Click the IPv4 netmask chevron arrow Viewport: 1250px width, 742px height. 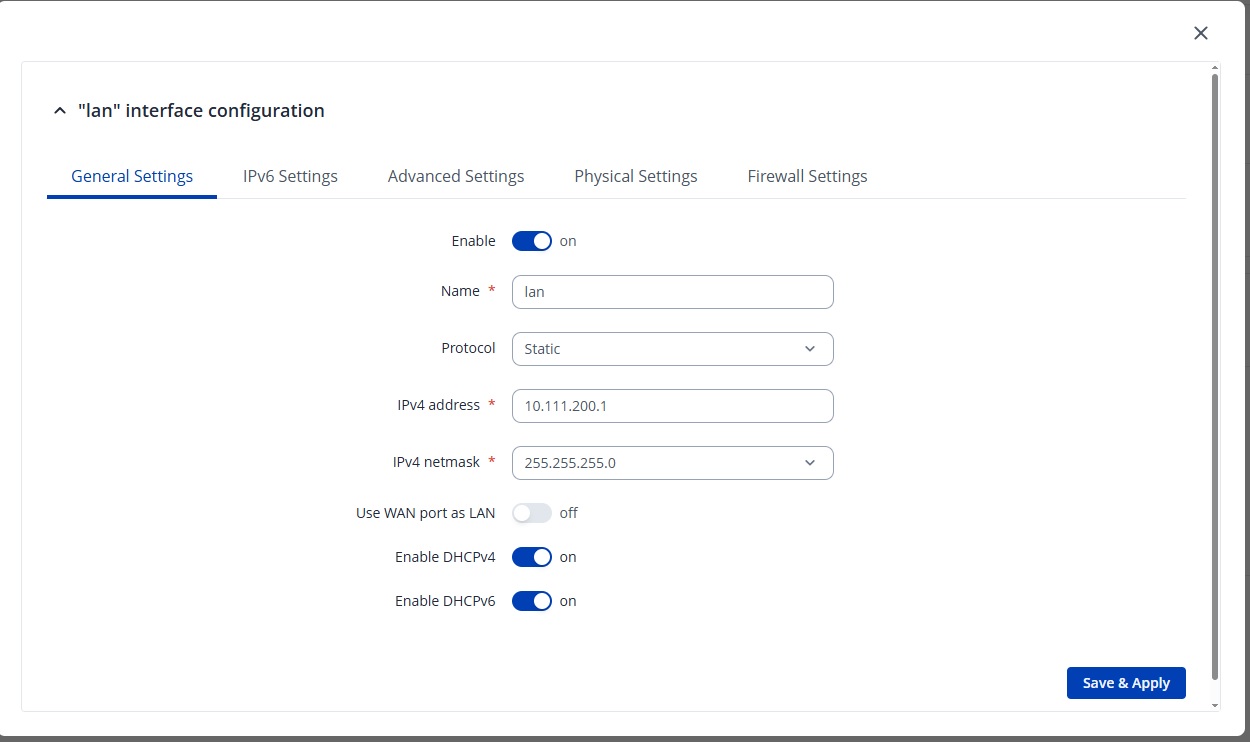(810, 463)
